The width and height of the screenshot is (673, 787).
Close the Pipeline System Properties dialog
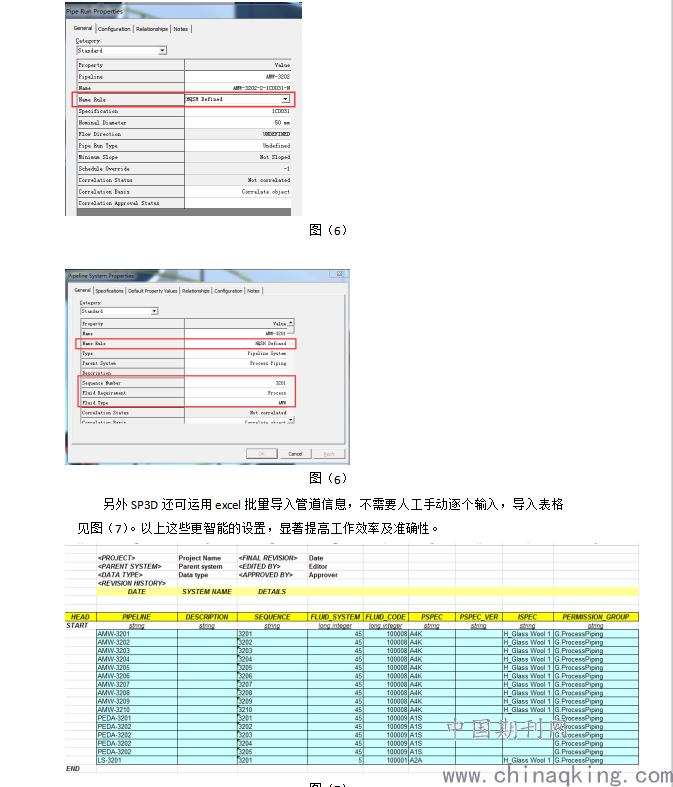click(339, 274)
